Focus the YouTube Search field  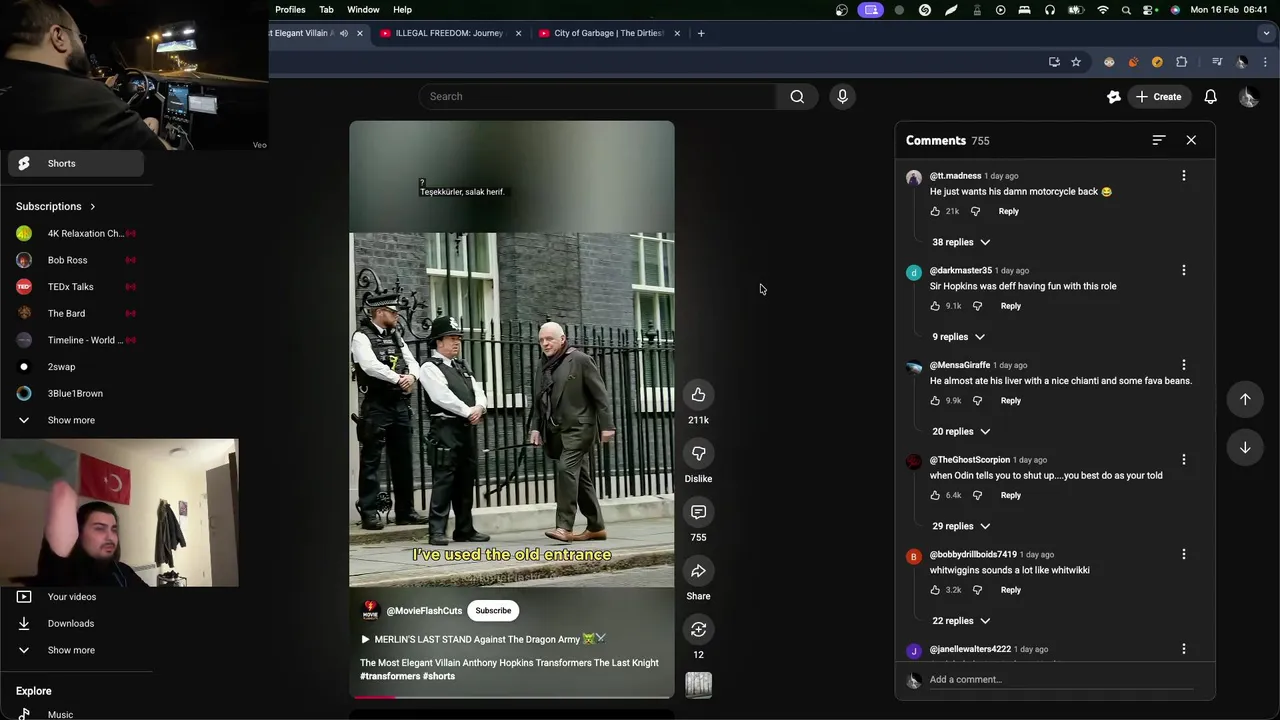[597, 97]
